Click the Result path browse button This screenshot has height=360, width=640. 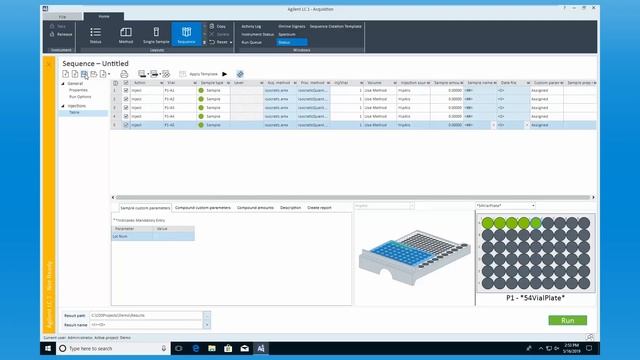pos(207,316)
